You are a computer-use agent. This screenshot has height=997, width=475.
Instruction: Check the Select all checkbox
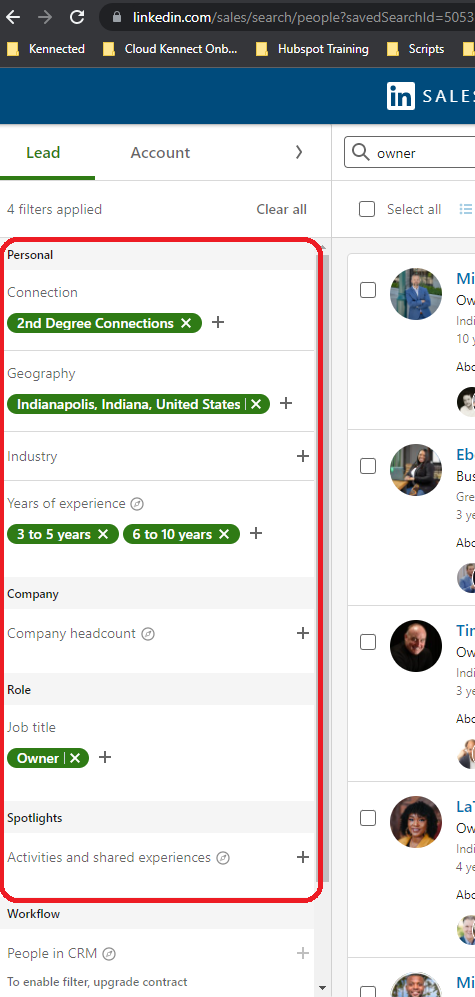click(x=367, y=209)
